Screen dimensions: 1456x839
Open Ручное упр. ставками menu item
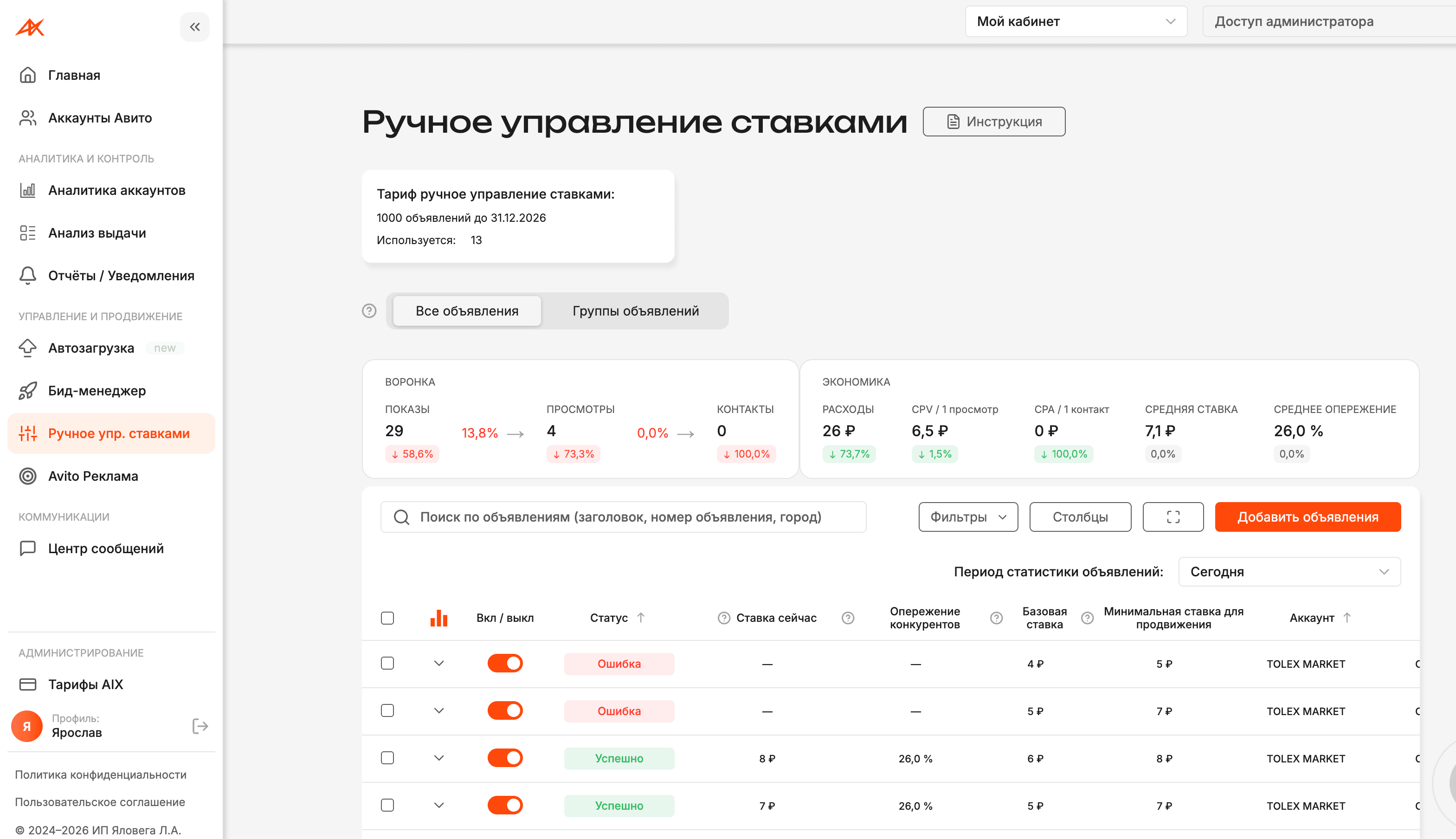click(x=111, y=433)
